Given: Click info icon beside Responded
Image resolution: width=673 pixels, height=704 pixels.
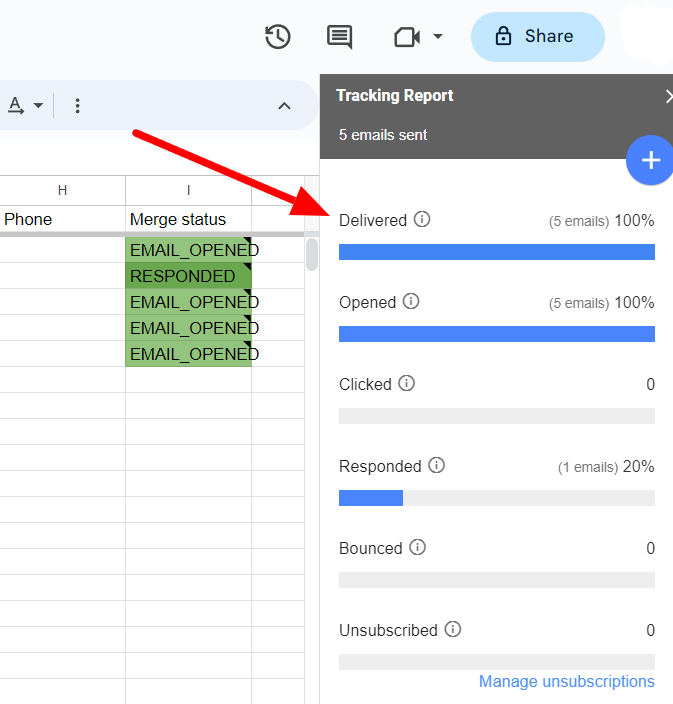Looking at the screenshot, I should click(436, 465).
